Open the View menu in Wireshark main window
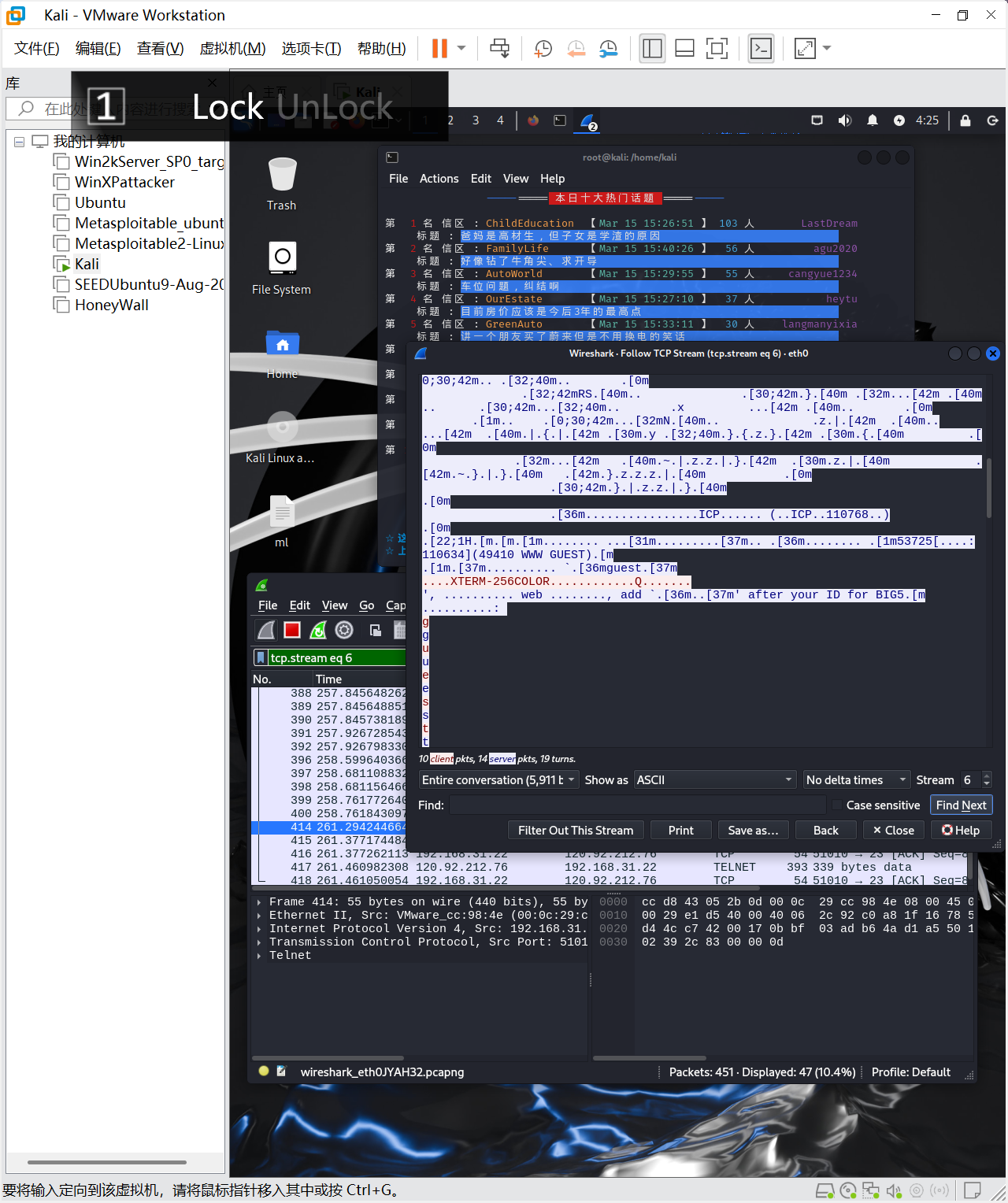Screen dimensions: 1008x1203 [335, 605]
